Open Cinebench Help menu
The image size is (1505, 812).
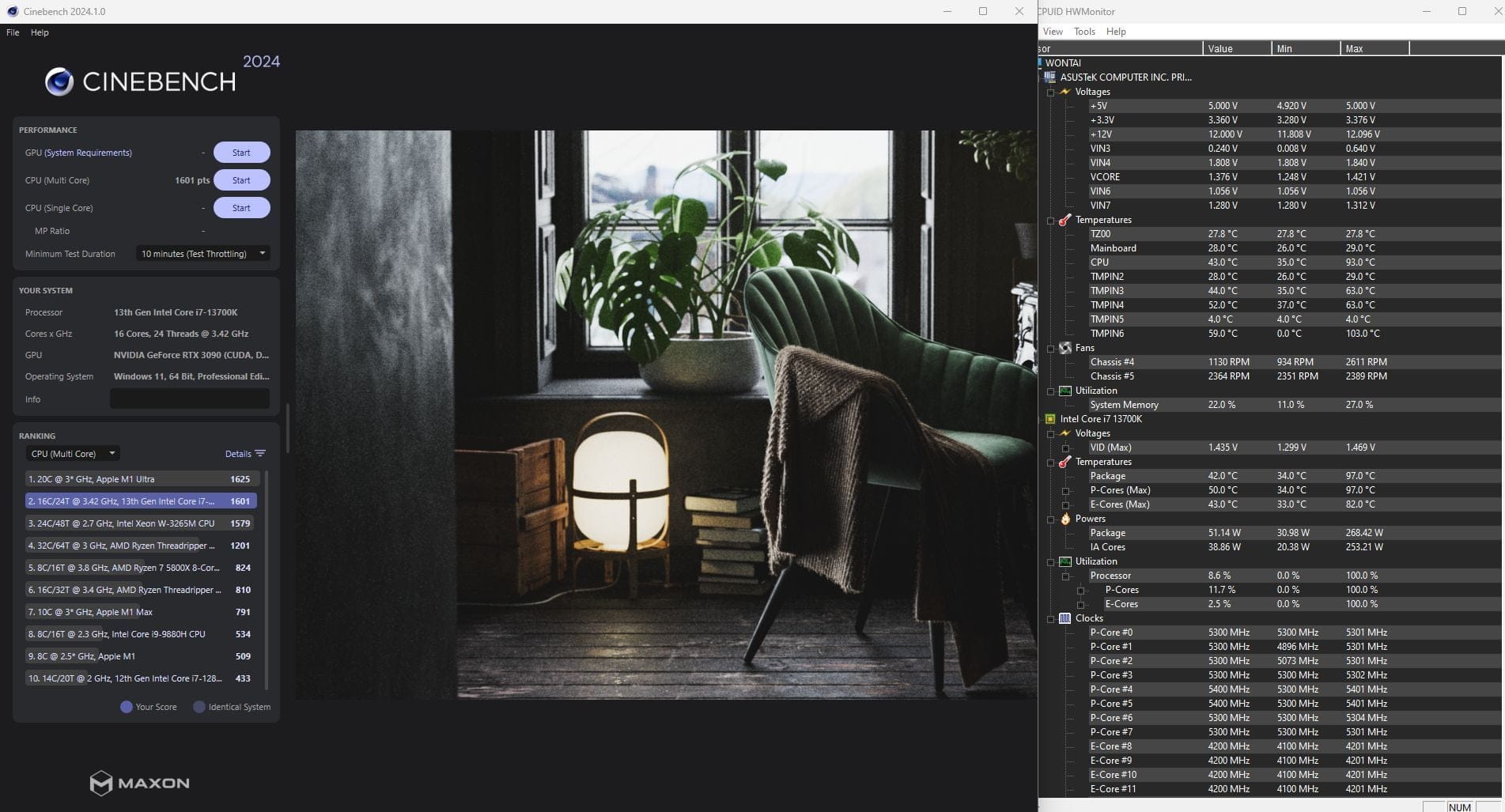pyautogui.click(x=40, y=32)
